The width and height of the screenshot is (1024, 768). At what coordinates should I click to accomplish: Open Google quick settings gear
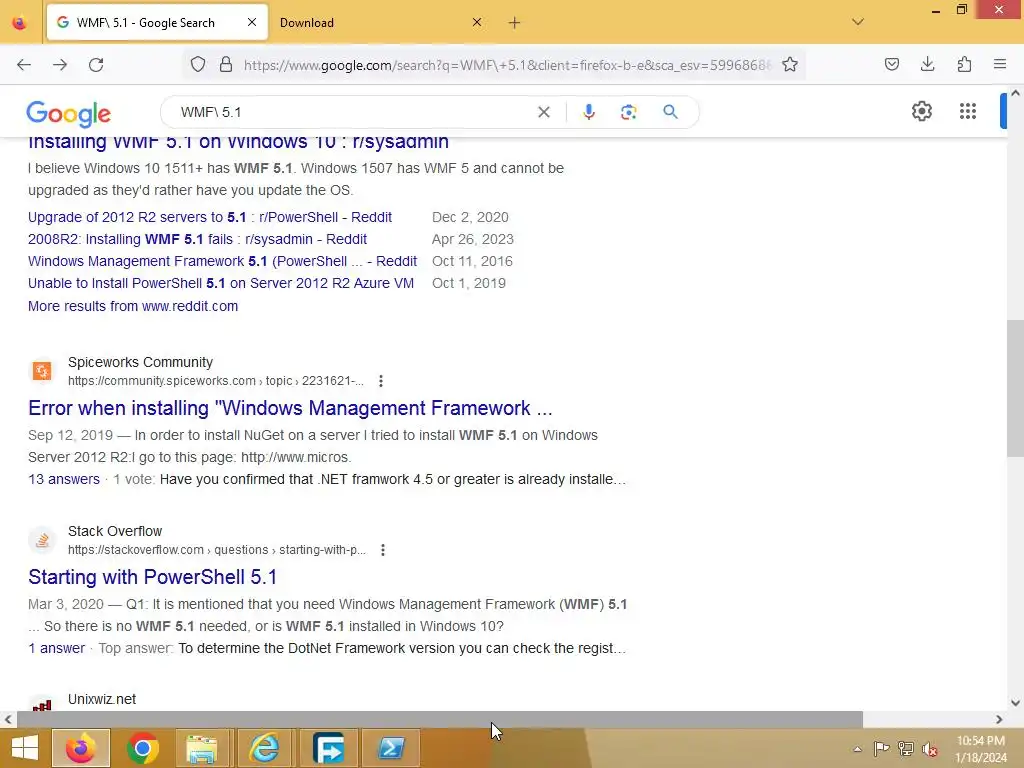pos(922,112)
